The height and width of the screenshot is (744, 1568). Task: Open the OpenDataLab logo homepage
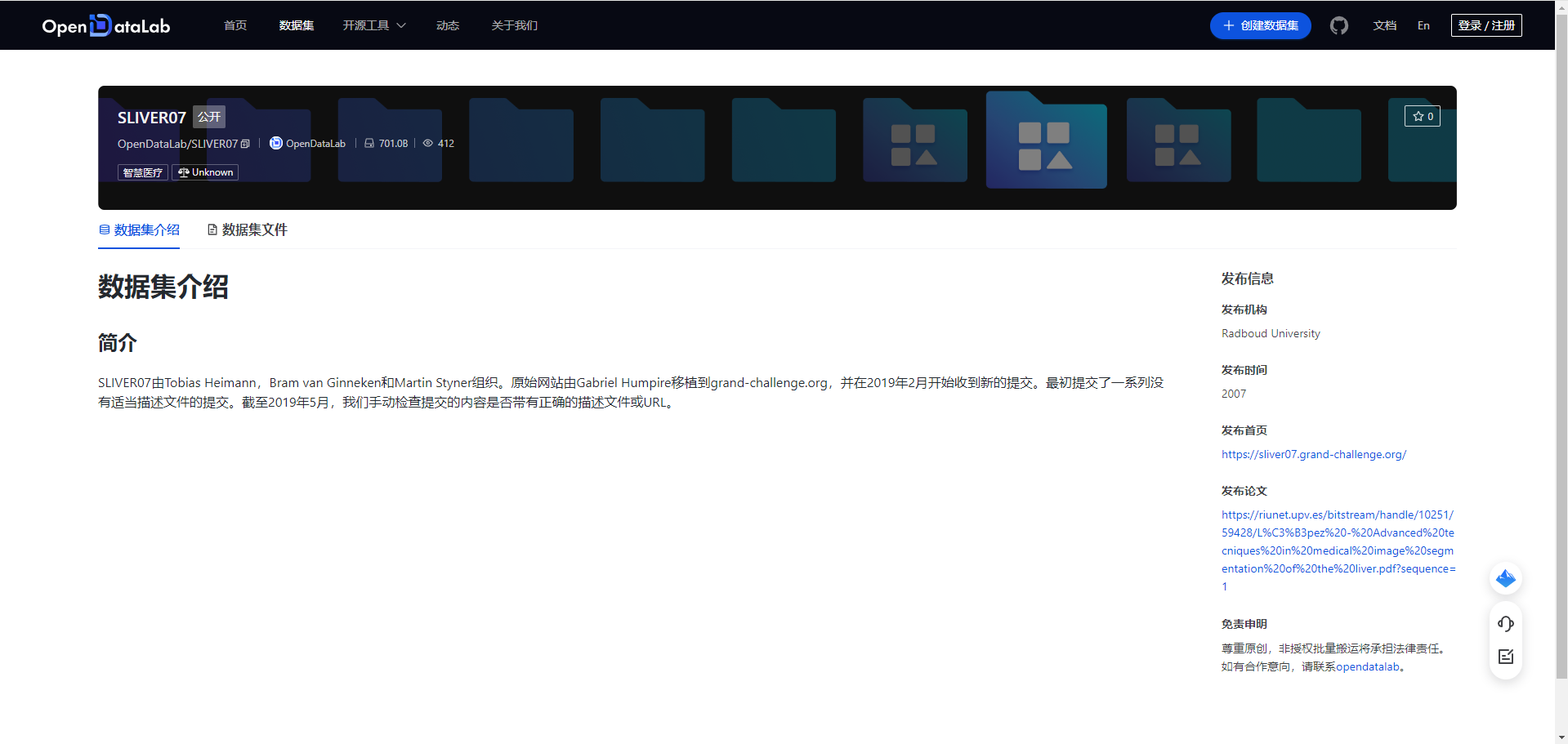click(x=106, y=25)
